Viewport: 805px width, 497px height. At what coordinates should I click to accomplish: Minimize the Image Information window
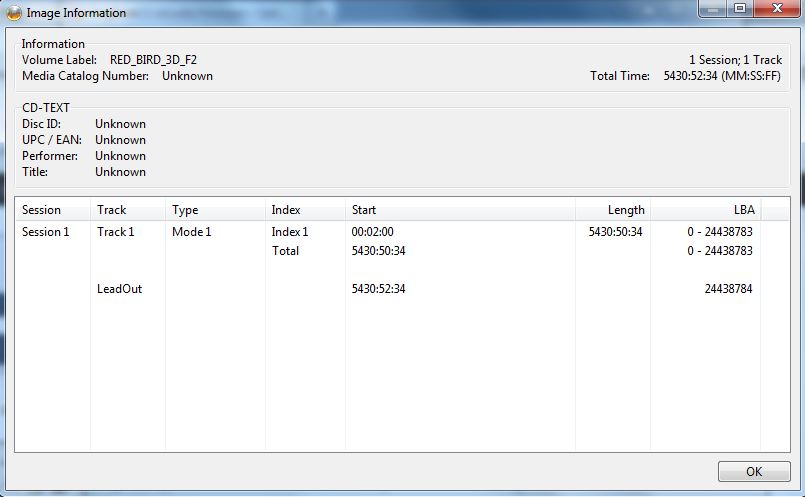click(713, 9)
